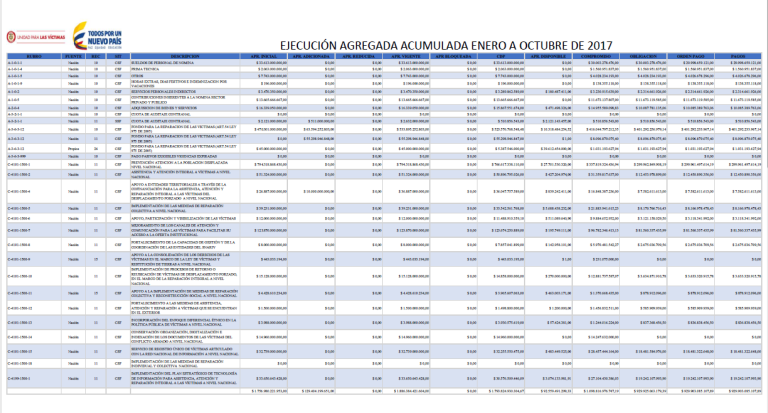Select the OBLIGACION column header

[644, 56]
